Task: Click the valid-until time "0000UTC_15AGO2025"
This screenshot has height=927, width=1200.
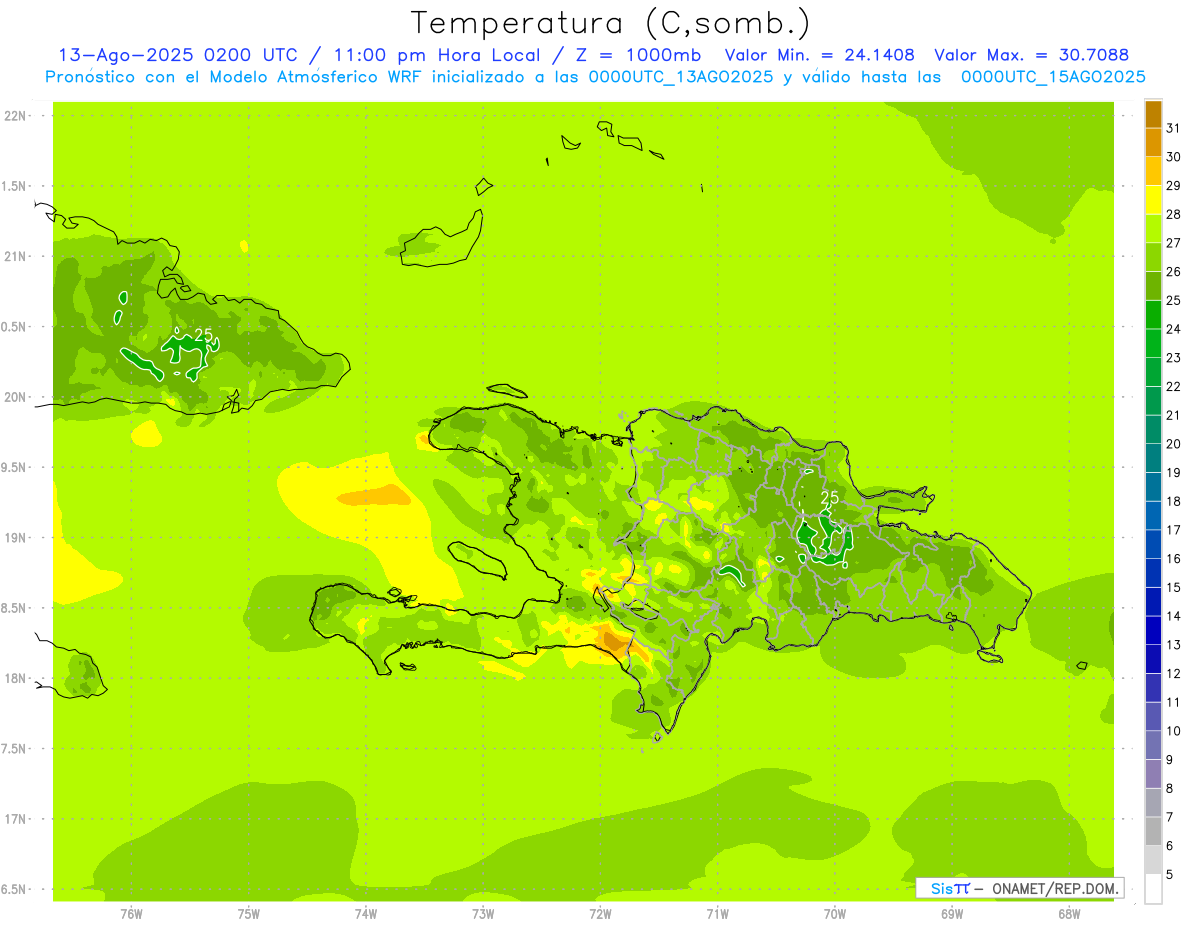Action: [x=1053, y=77]
